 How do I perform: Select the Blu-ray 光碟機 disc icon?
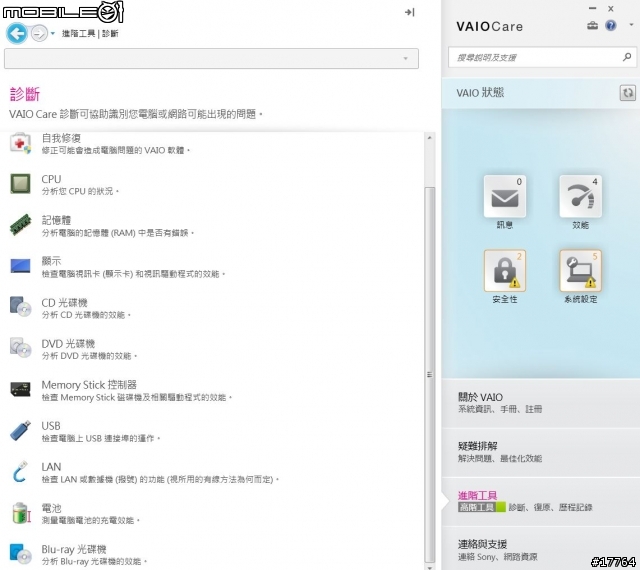[x=20, y=554]
